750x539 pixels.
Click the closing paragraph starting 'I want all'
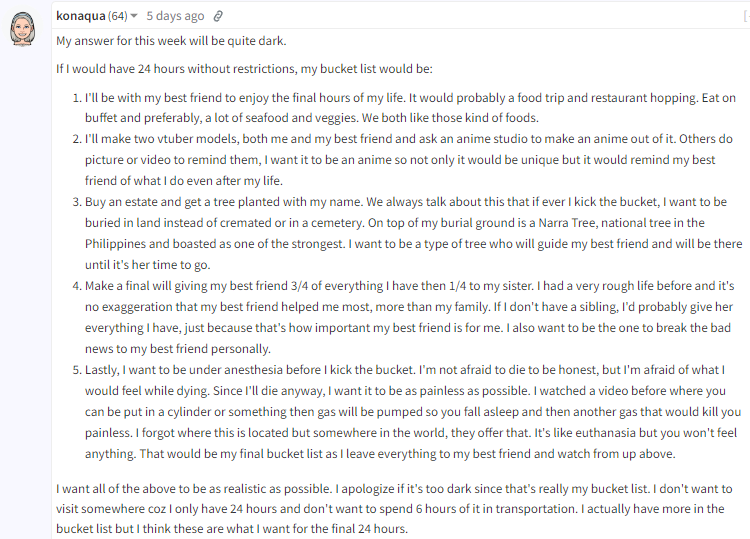394,509
